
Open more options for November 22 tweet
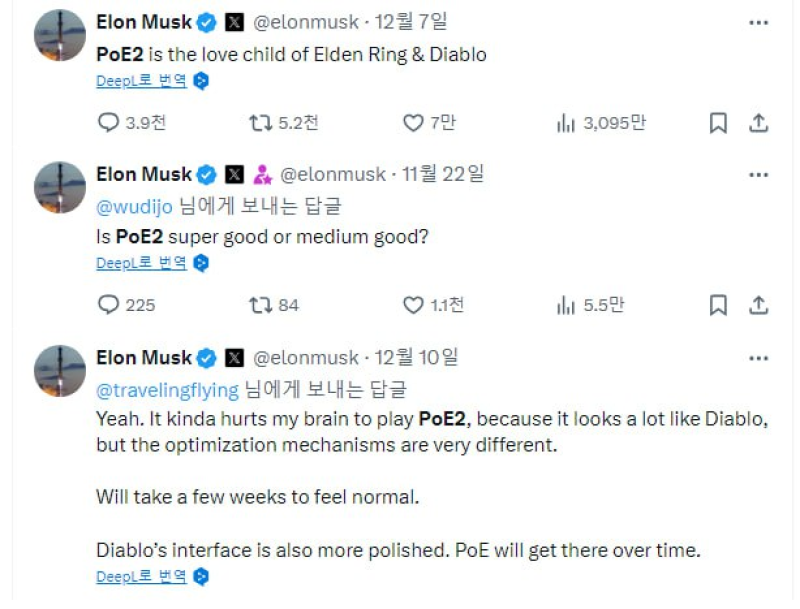(759, 174)
